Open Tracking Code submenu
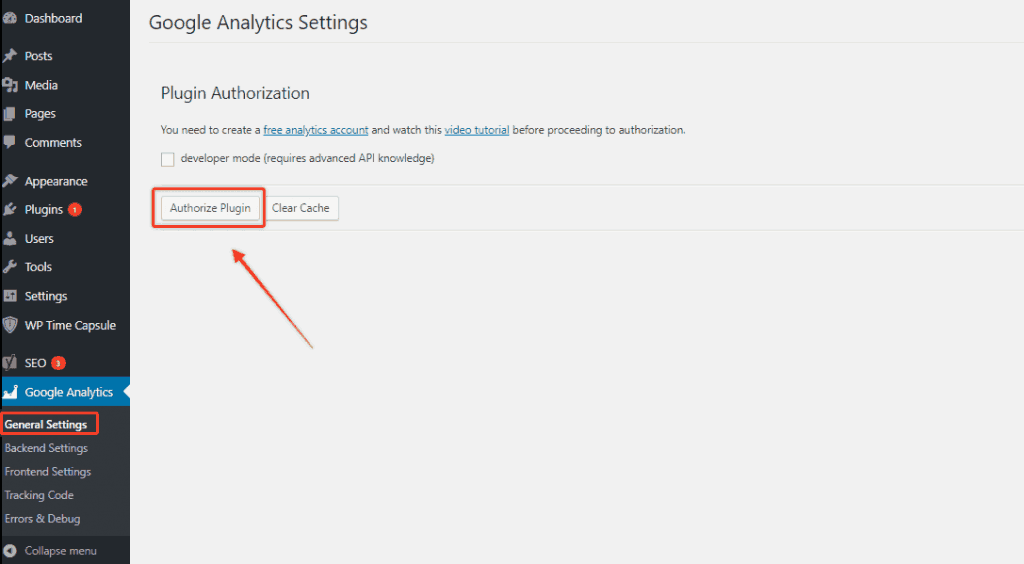Screen dimensions: 1024x564 [x=39, y=495]
